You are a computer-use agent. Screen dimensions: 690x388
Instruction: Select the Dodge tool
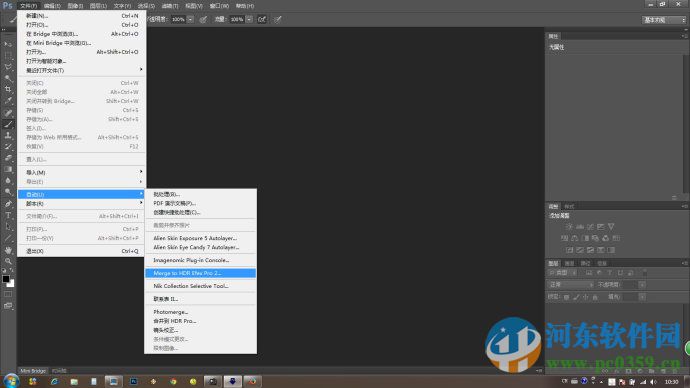click(8, 192)
